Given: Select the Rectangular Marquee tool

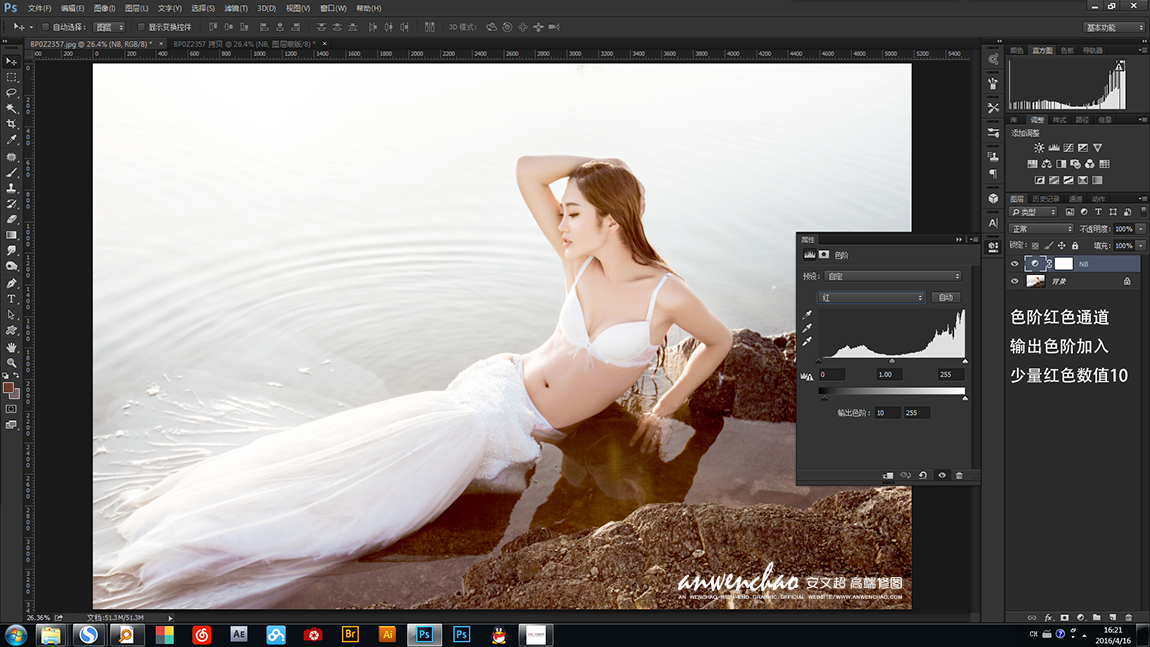Looking at the screenshot, I should click(11, 77).
